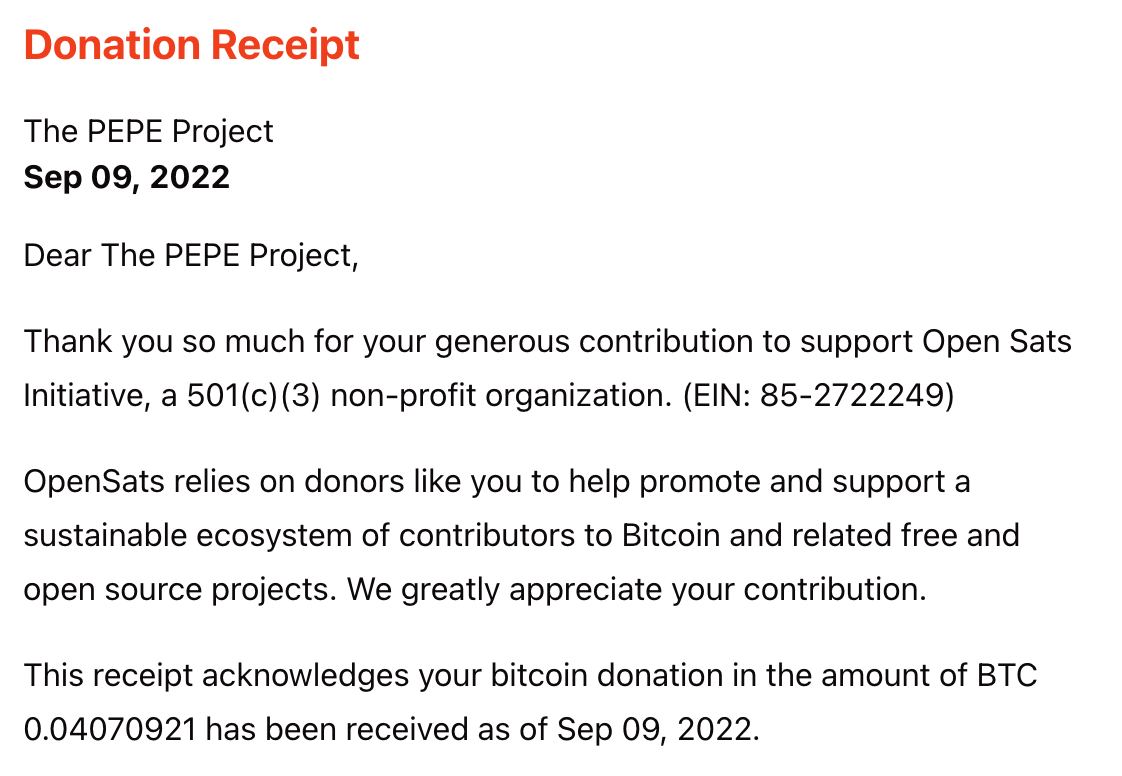The height and width of the screenshot is (776, 1122).
Task: Click the capitalized word "Bitcoin"
Action: coord(671,535)
